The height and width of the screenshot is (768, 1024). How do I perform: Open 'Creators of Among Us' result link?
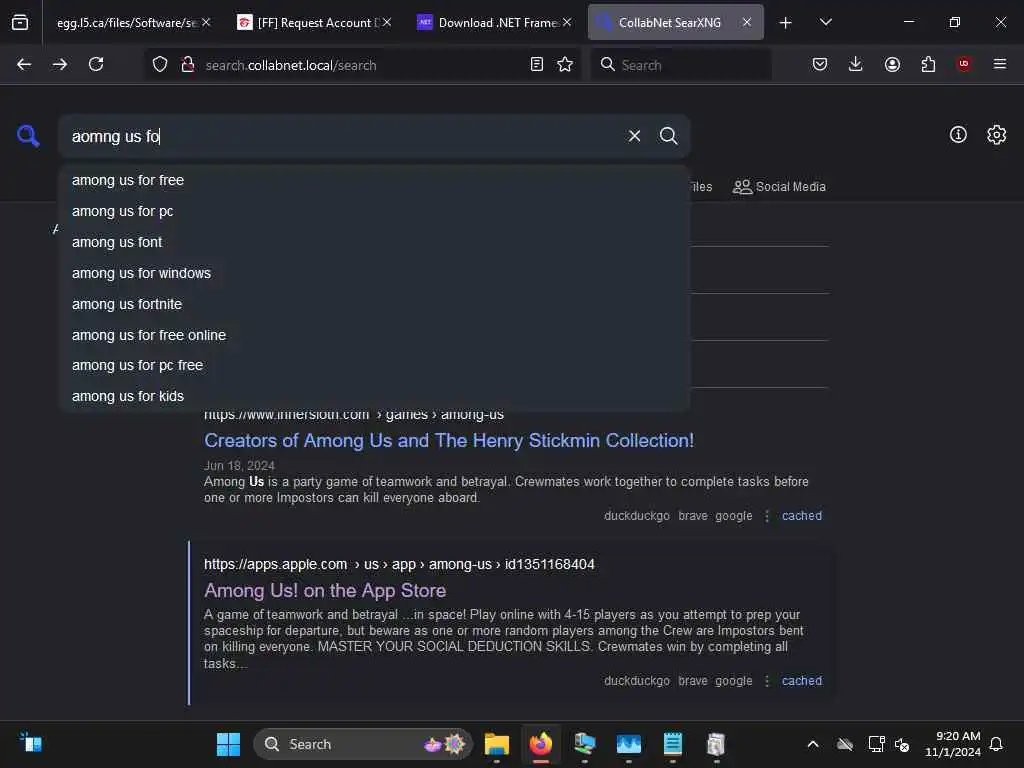tap(449, 441)
